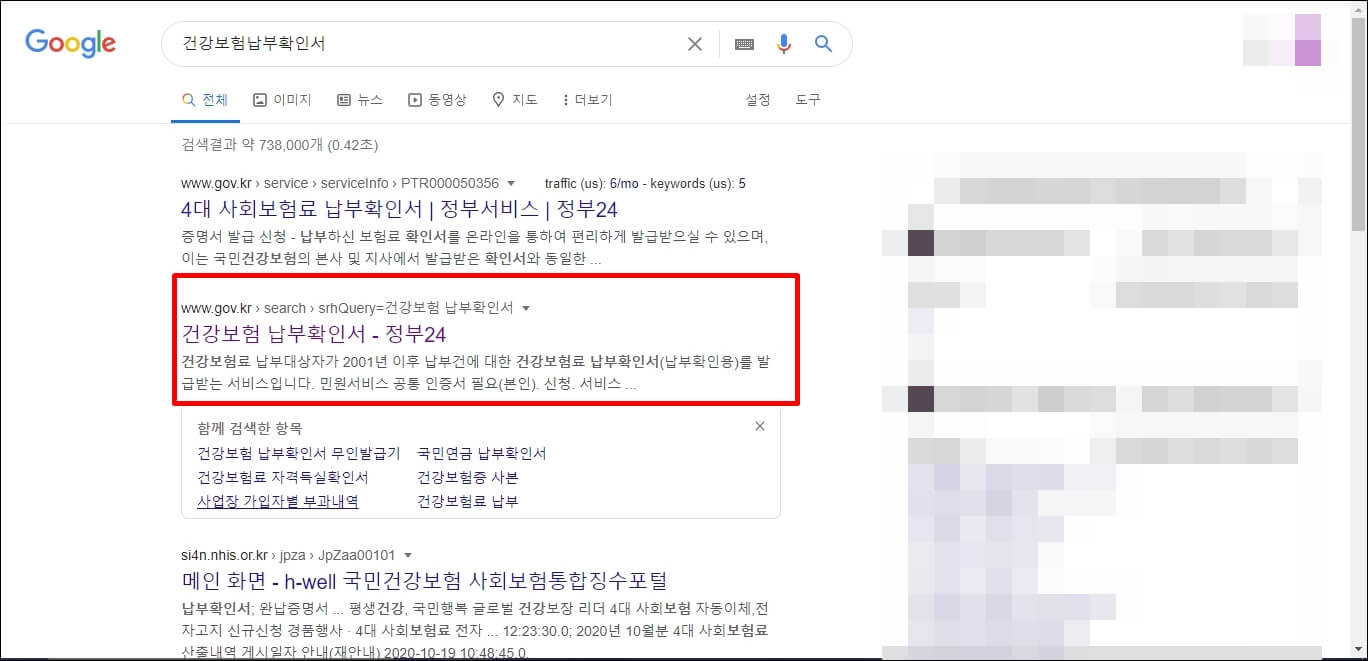Search 건강보험증 사본 suggestion
This screenshot has width=1368, height=661.
click(x=468, y=477)
